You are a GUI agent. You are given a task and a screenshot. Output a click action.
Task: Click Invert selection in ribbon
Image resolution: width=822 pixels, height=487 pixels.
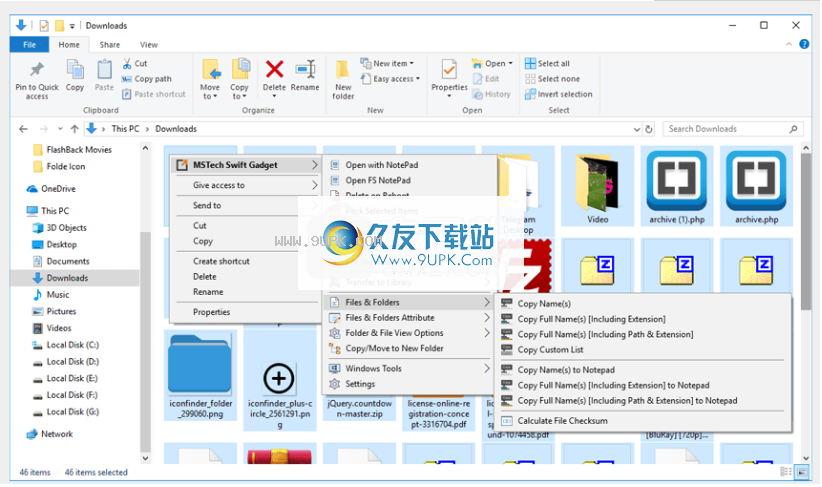pyautogui.click(x=559, y=94)
